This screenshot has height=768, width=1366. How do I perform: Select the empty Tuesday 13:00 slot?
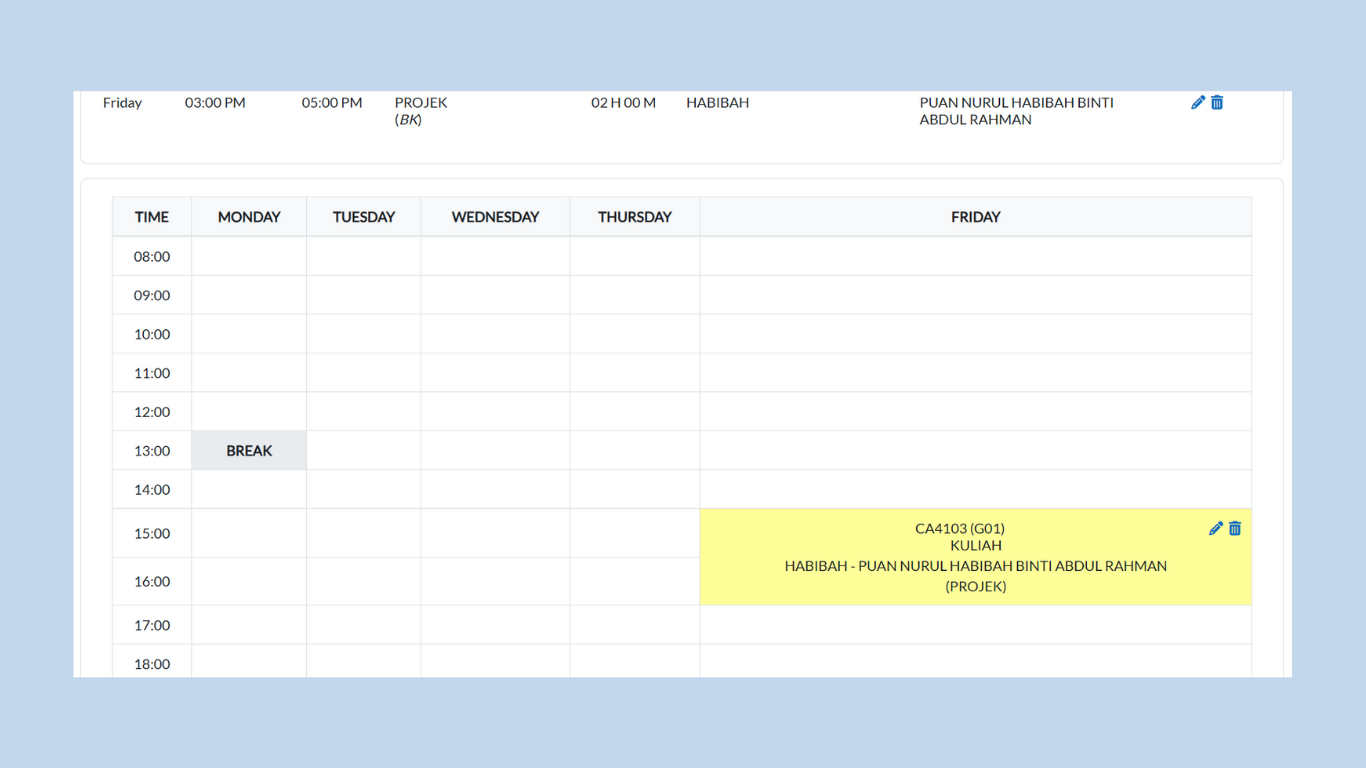coord(363,451)
